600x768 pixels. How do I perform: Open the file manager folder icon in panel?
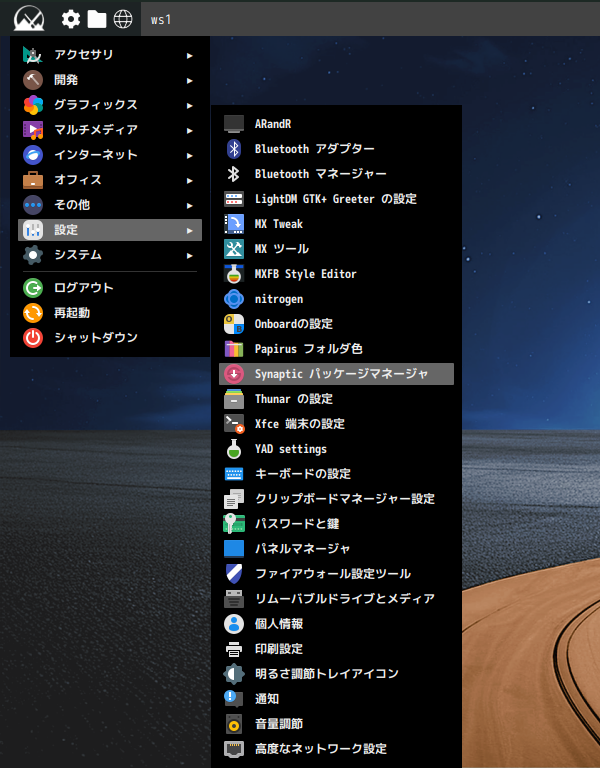(x=96, y=19)
